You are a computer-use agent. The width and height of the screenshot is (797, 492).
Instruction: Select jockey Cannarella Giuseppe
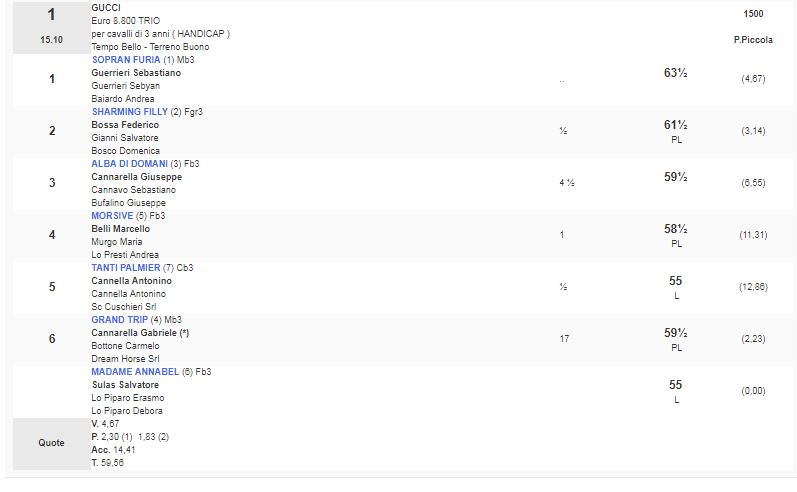coord(136,177)
